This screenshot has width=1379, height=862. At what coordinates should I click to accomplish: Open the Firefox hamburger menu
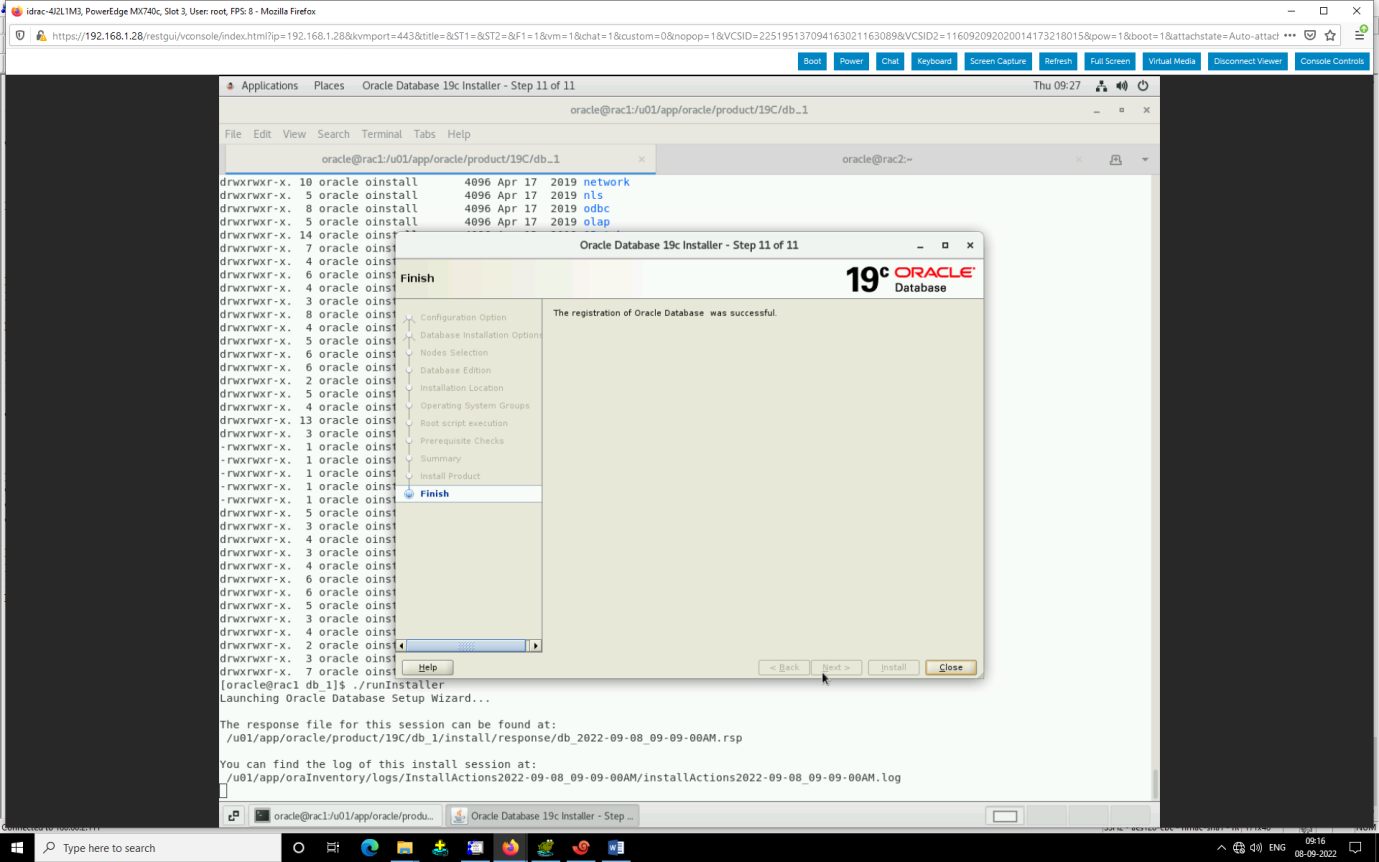pos(1360,35)
